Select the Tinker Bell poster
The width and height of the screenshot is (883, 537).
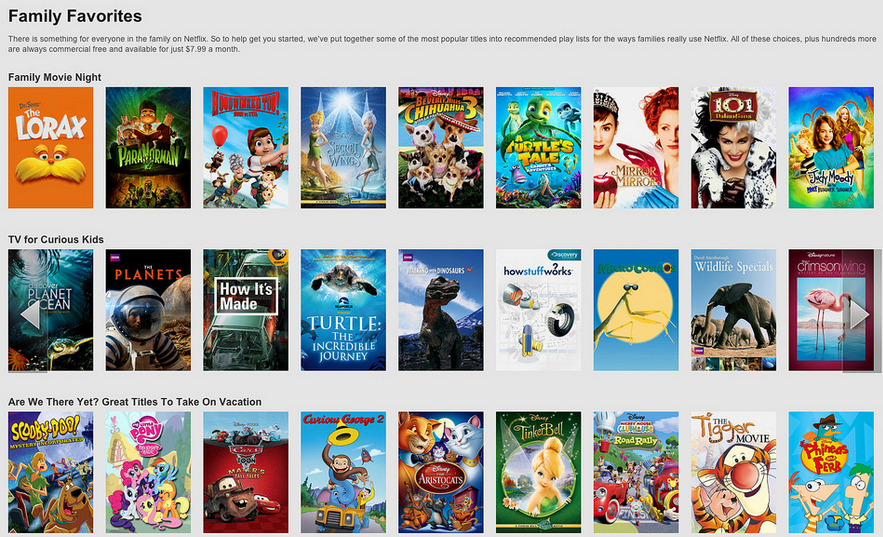tap(538, 472)
